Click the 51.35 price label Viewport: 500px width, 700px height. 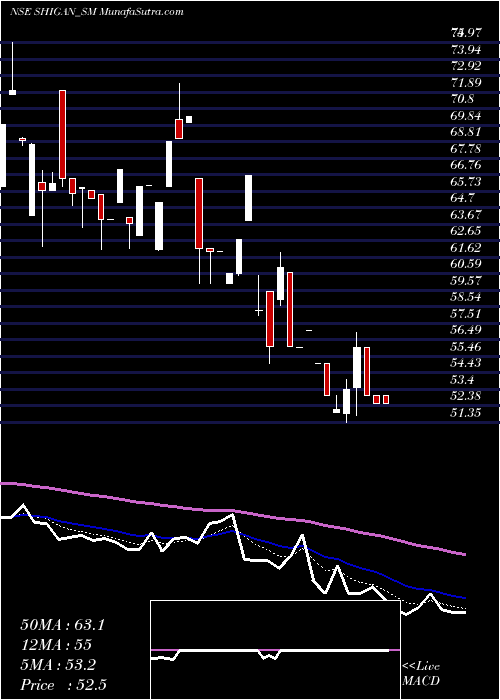pos(466,412)
